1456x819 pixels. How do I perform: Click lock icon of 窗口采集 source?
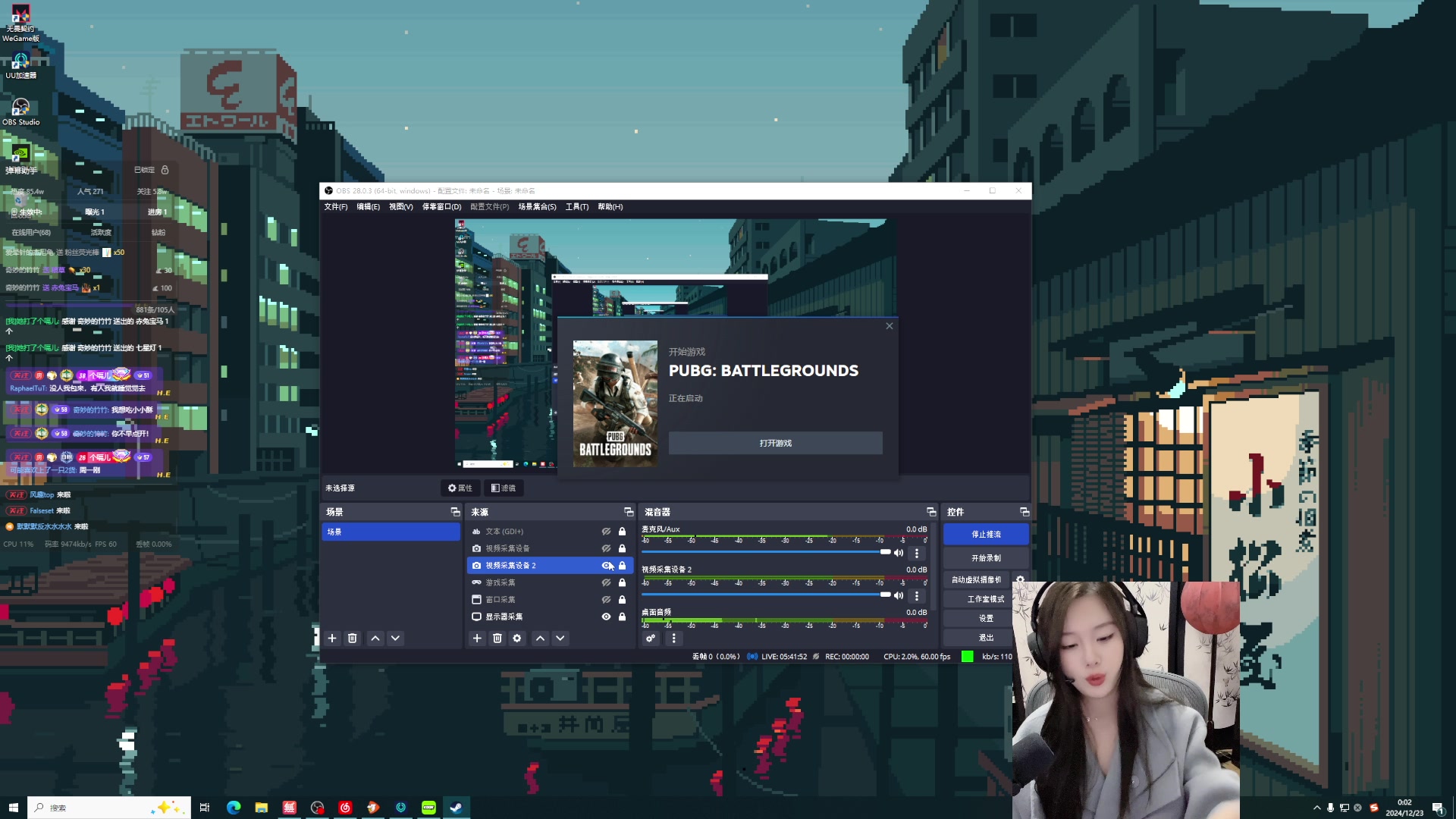tap(622, 599)
